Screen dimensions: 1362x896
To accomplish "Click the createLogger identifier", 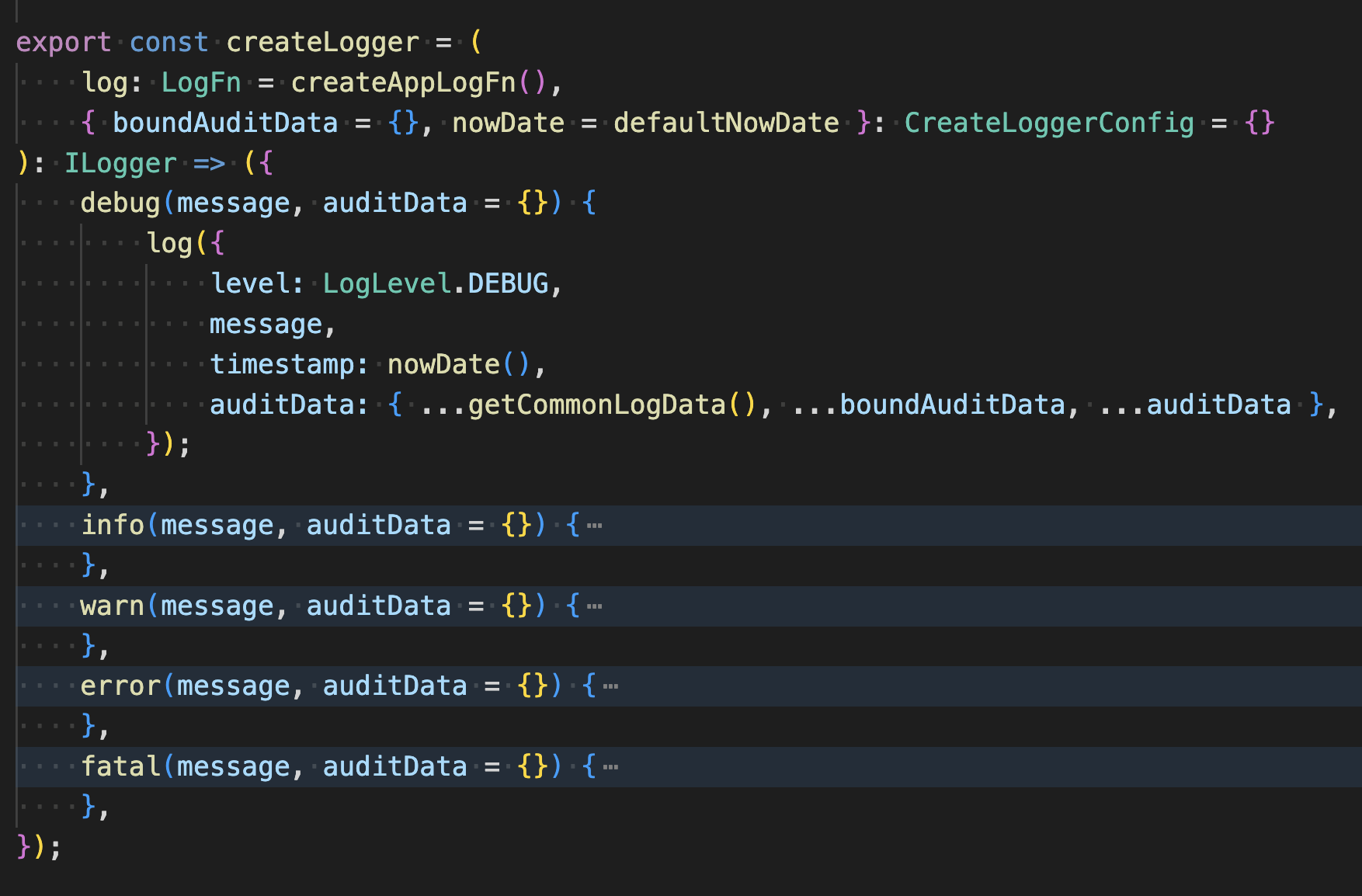I will point(322,42).
